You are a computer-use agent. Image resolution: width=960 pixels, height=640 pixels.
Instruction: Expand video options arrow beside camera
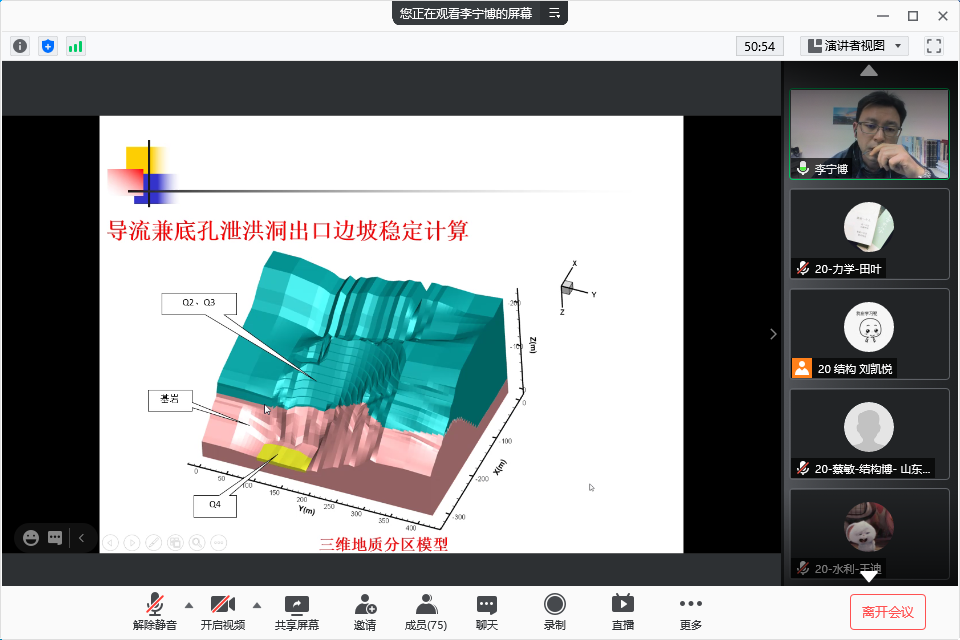[x=257, y=604]
